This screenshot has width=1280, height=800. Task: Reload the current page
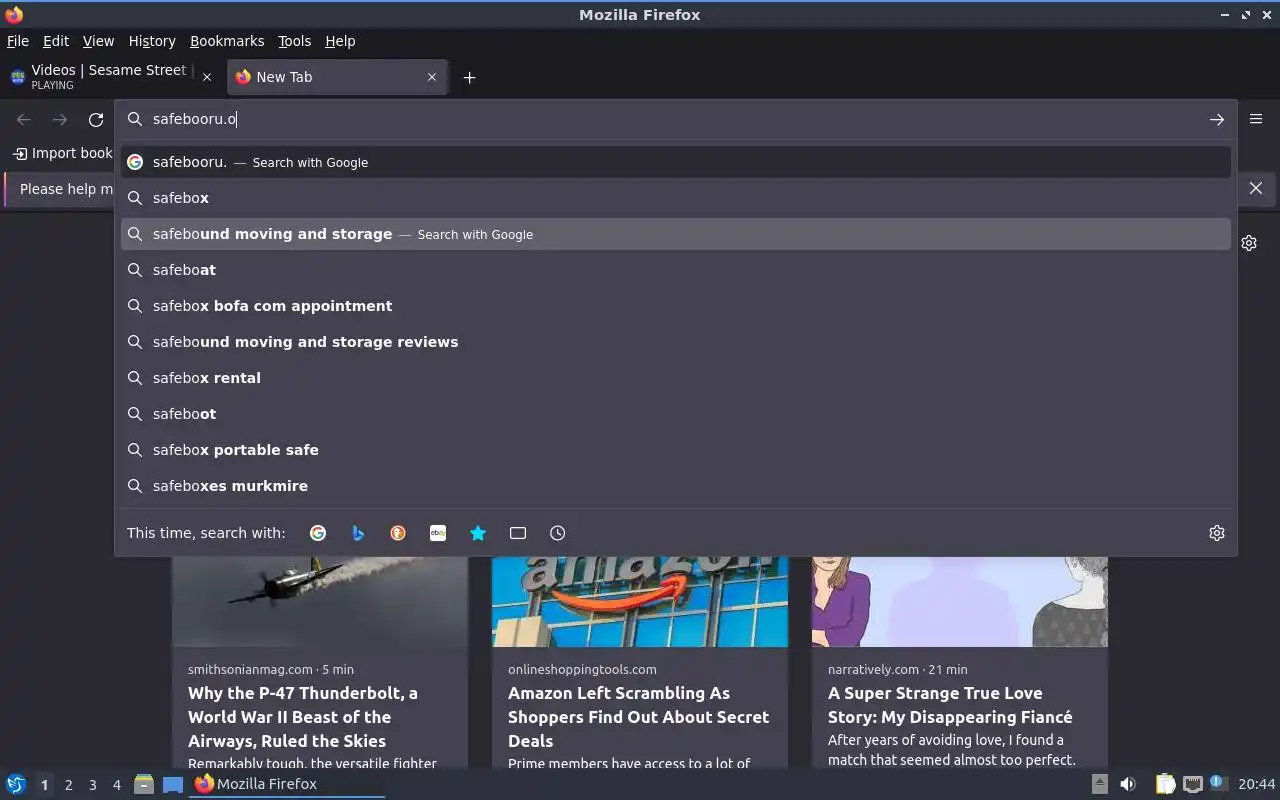click(96, 119)
